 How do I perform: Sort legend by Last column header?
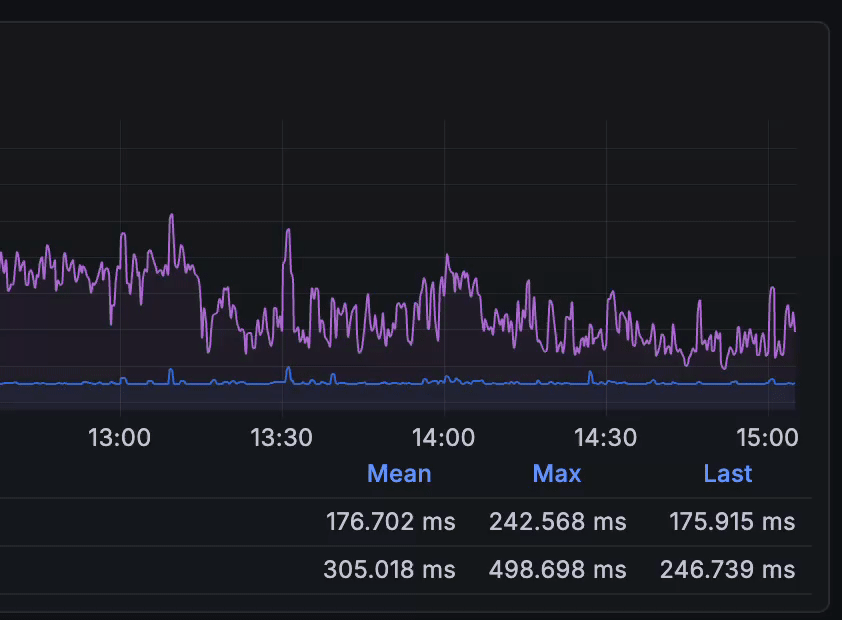[728, 473]
